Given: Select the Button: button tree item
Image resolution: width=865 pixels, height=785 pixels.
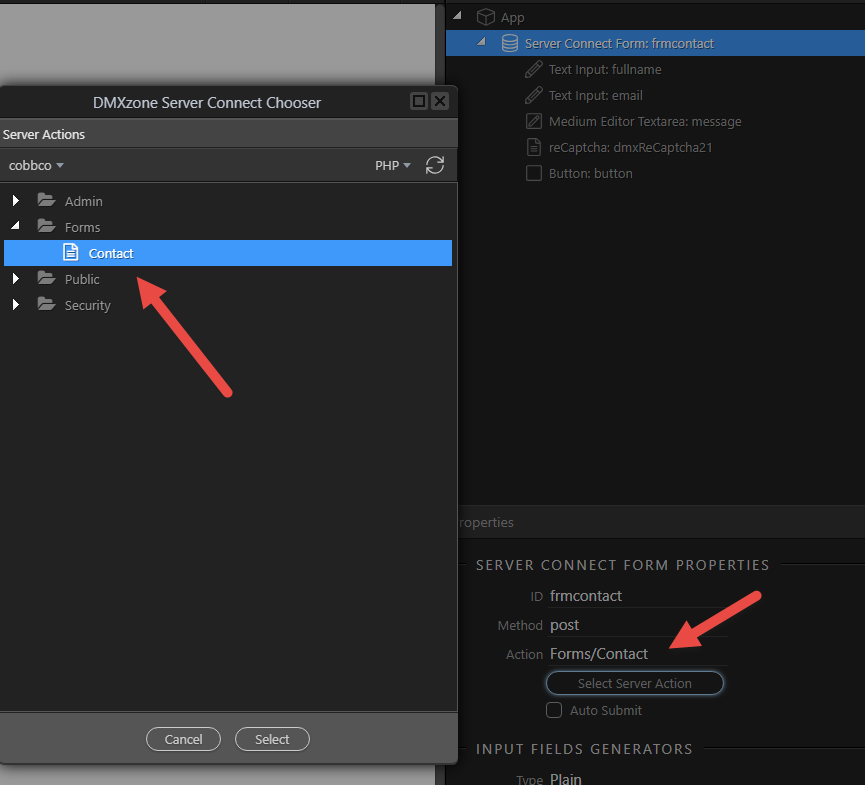Looking at the screenshot, I should 591,173.
